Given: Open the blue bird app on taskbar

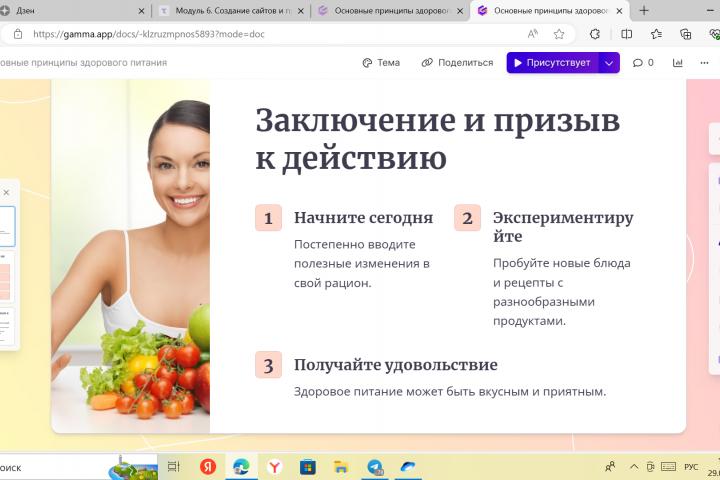Looking at the screenshot, I should 408,467.
